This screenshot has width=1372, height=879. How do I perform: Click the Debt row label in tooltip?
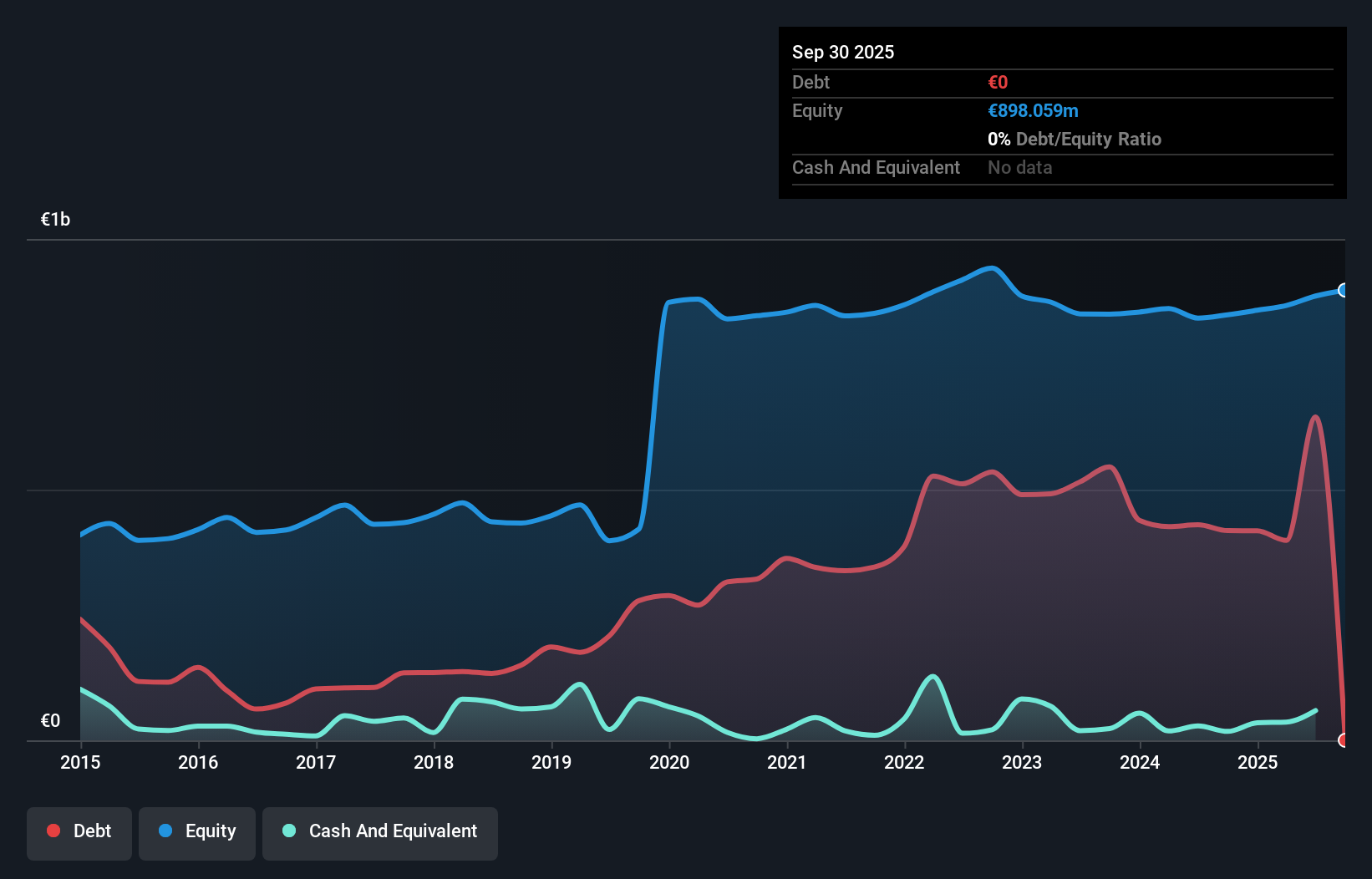click(810, 82)
